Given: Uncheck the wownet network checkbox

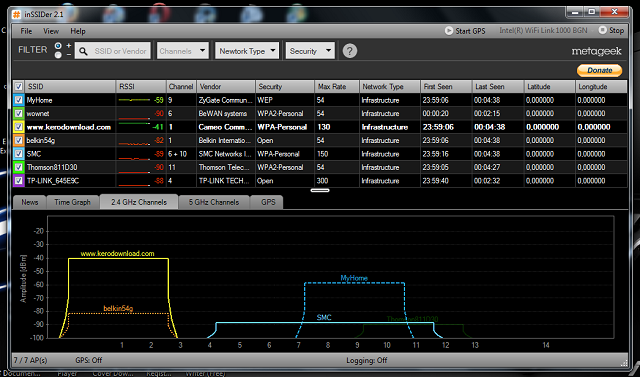Looking at the screenshot, I should point(18,113).
